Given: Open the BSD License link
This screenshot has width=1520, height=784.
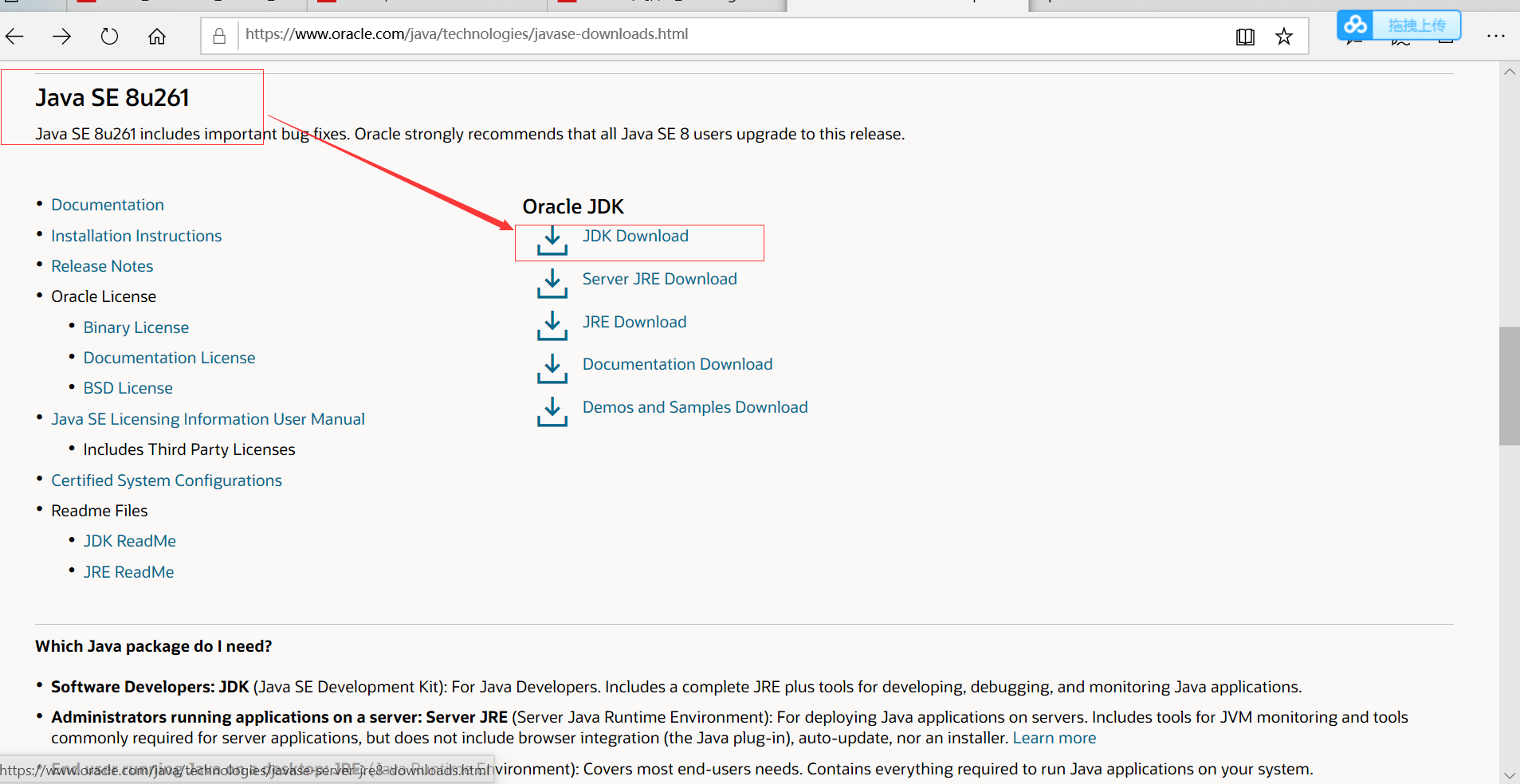Looking at the screenshot, I should [x=128, y=388].
